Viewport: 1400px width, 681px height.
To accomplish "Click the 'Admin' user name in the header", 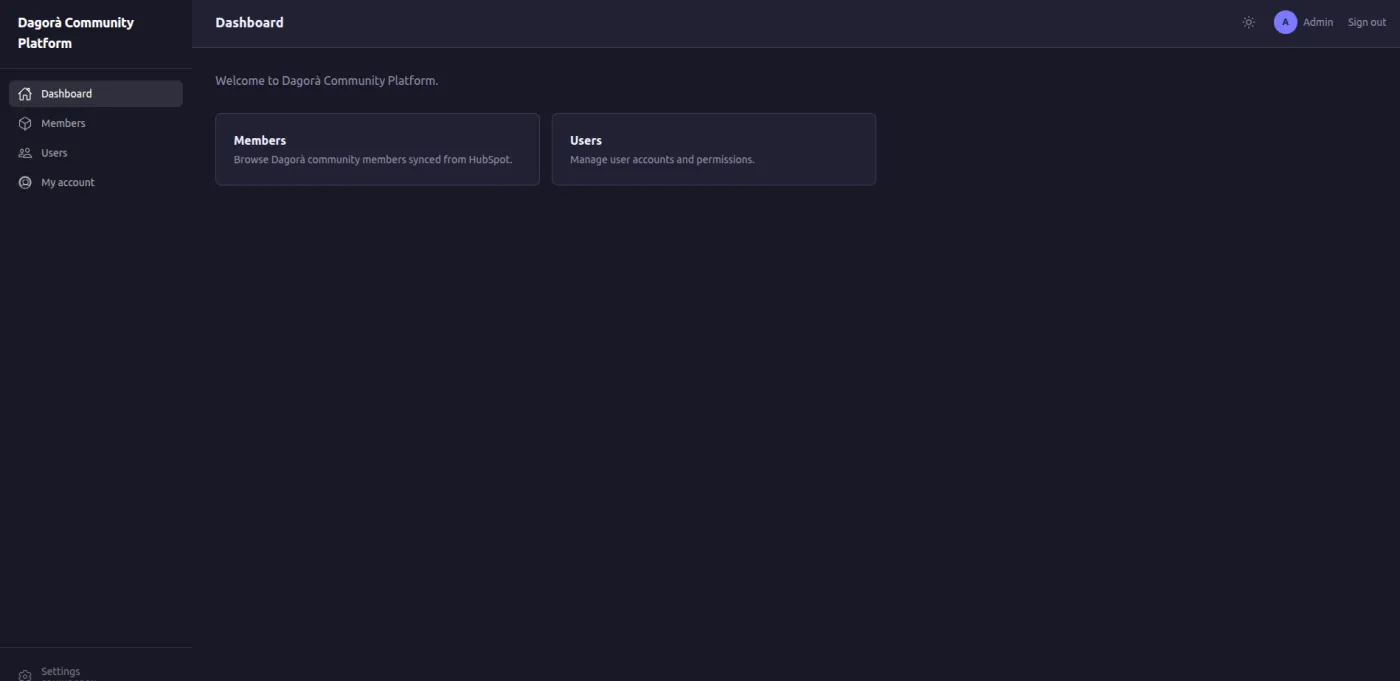I will (1318, 22).
